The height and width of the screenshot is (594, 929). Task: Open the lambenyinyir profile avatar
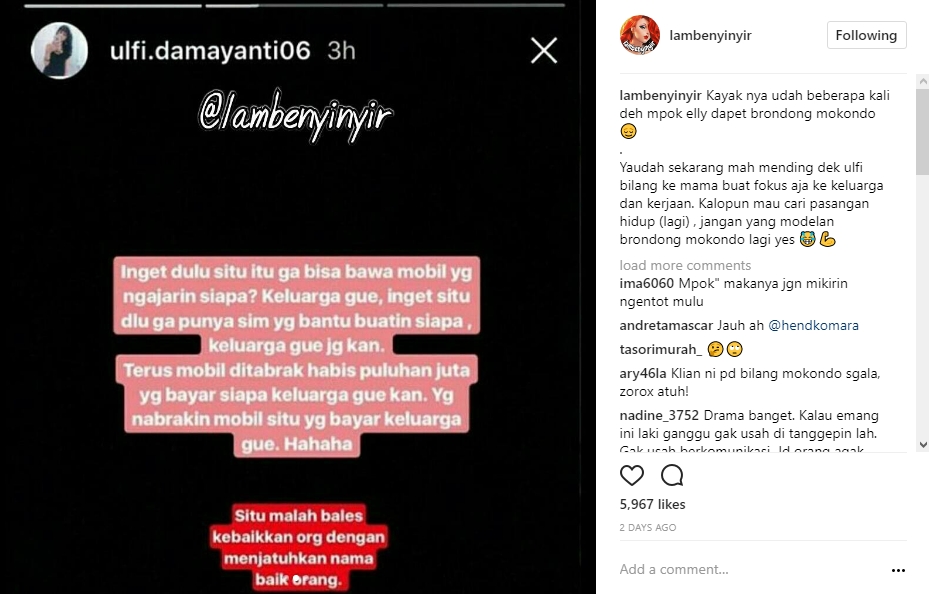640,36
